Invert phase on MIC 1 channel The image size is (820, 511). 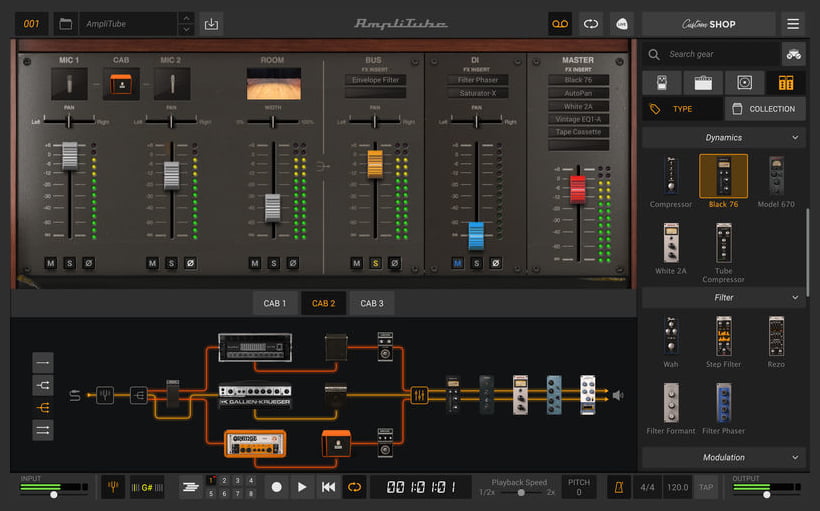tap(88, 263)
